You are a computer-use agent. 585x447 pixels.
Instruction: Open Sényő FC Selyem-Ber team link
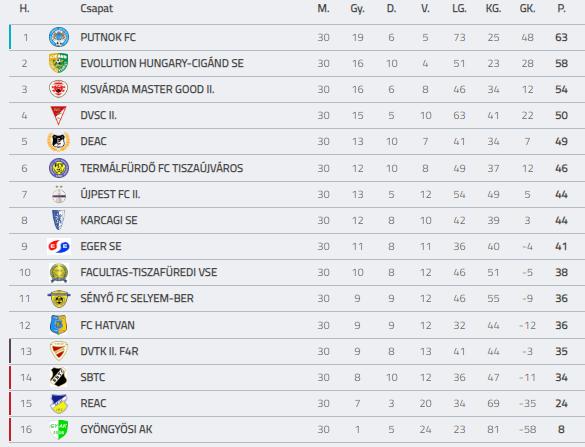point(137,298)
